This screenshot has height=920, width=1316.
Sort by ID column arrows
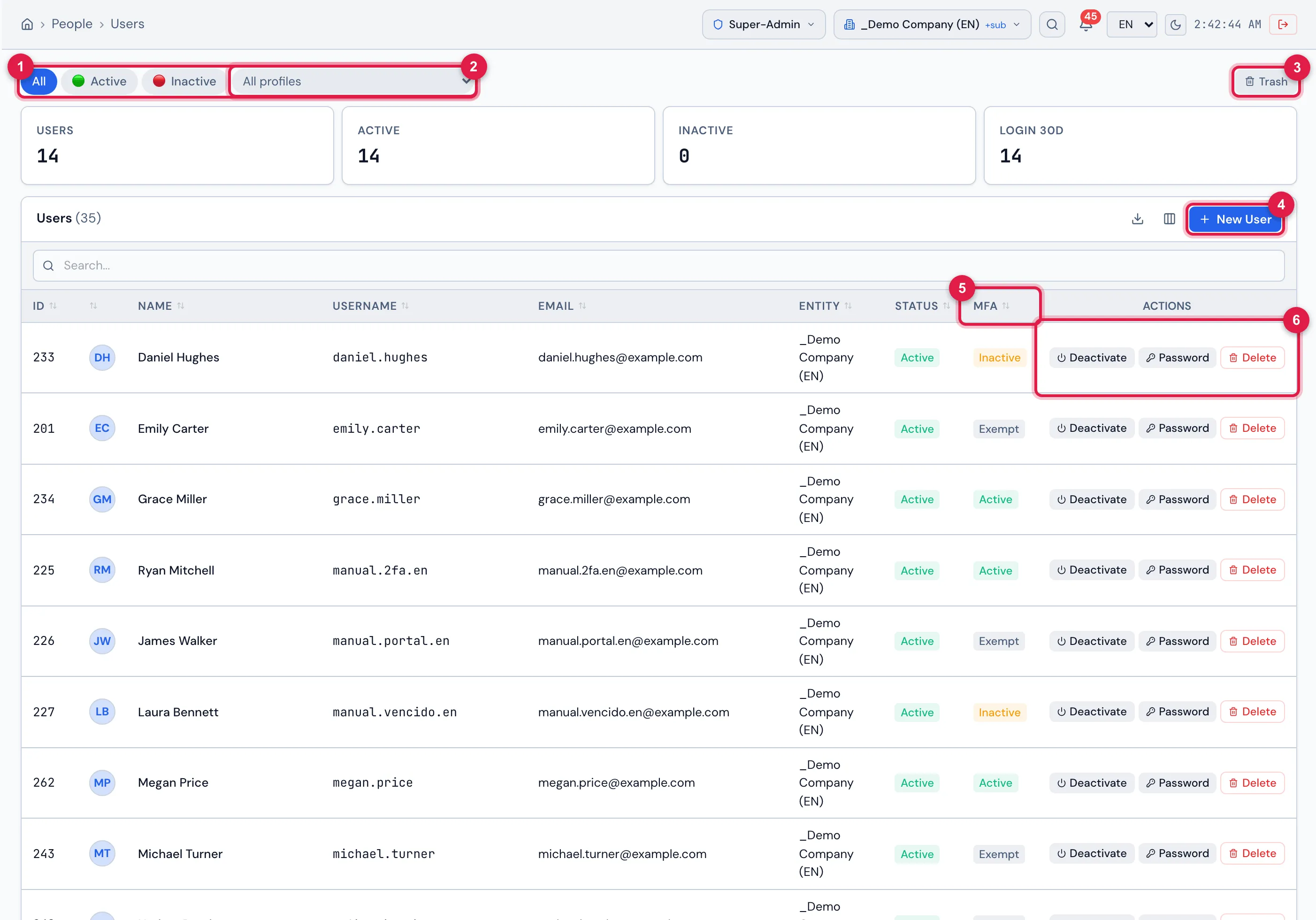[53, 306]
